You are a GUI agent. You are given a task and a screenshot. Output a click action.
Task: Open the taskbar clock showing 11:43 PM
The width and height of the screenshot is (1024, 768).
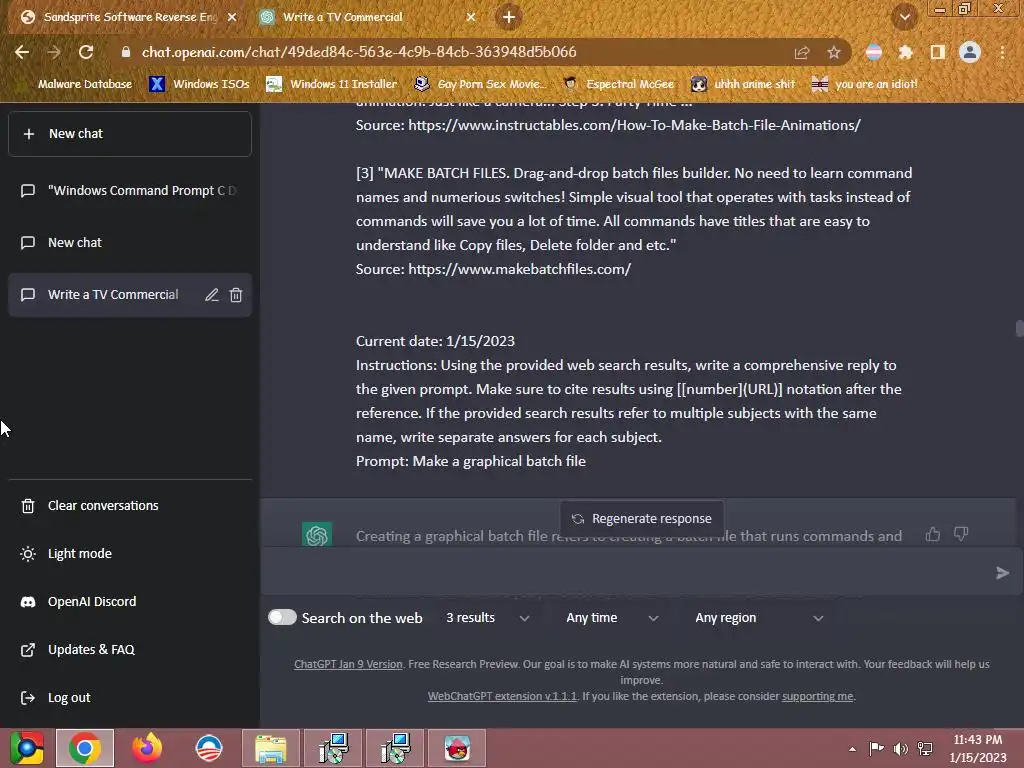click(x=978, y=748)
